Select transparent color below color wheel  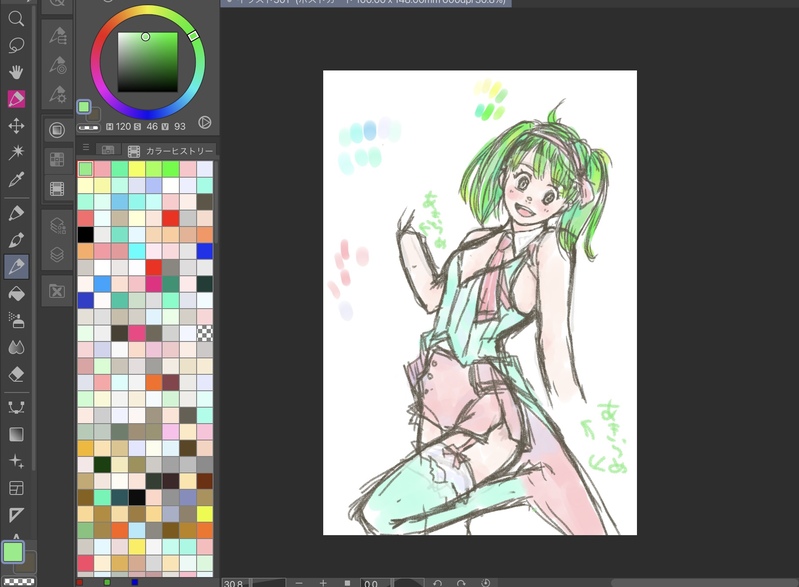point(88,127)
